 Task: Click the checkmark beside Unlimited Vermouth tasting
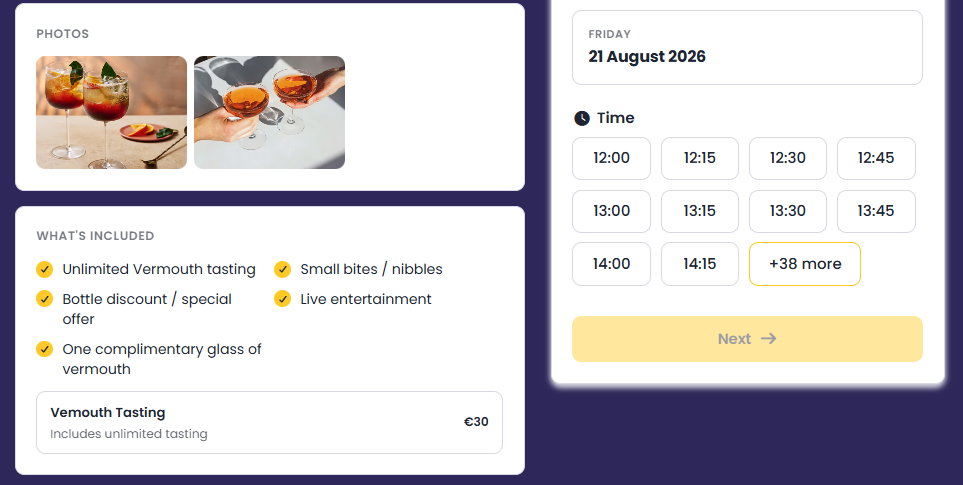coord(44,270)
